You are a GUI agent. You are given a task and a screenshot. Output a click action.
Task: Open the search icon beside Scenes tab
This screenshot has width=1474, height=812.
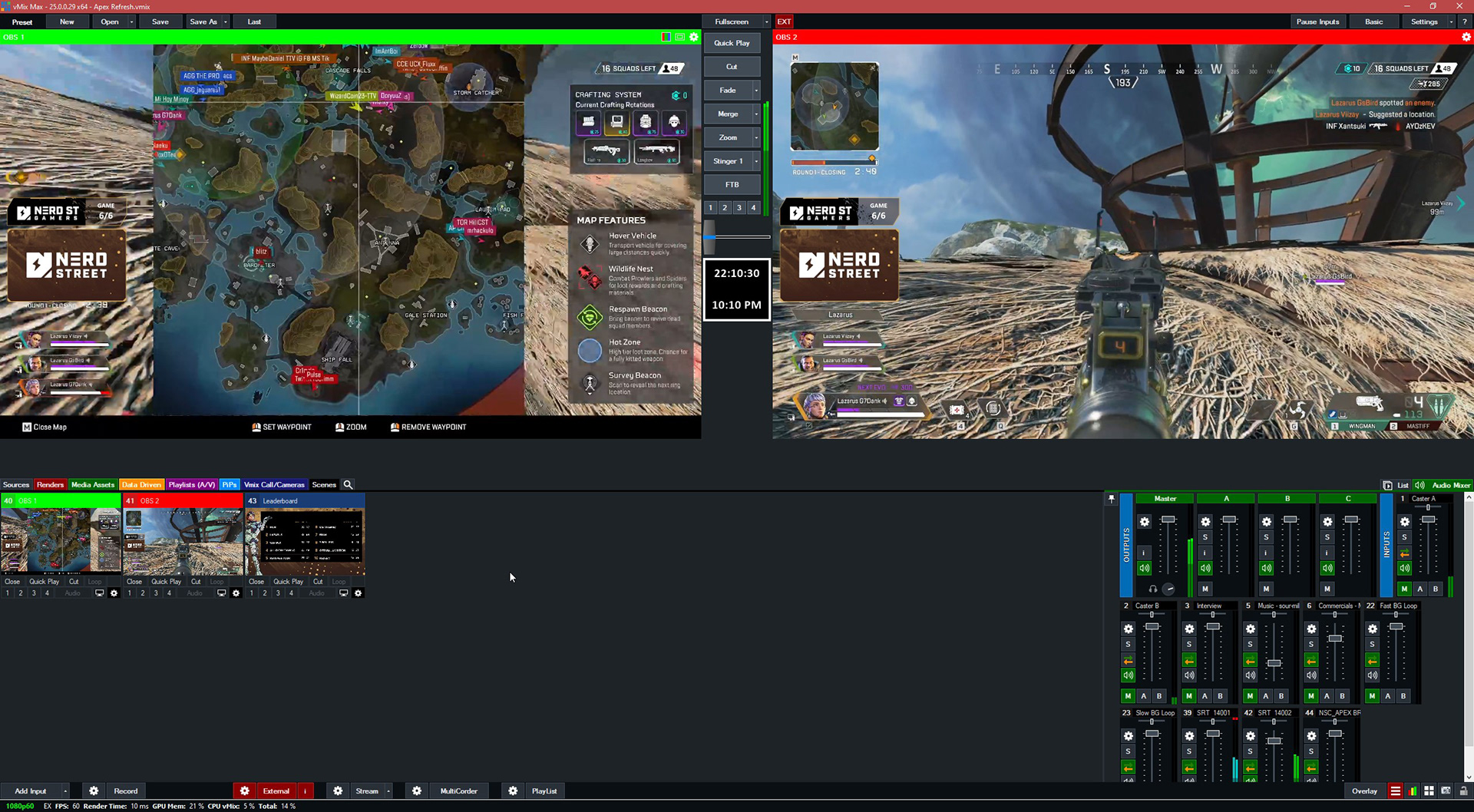348,484
